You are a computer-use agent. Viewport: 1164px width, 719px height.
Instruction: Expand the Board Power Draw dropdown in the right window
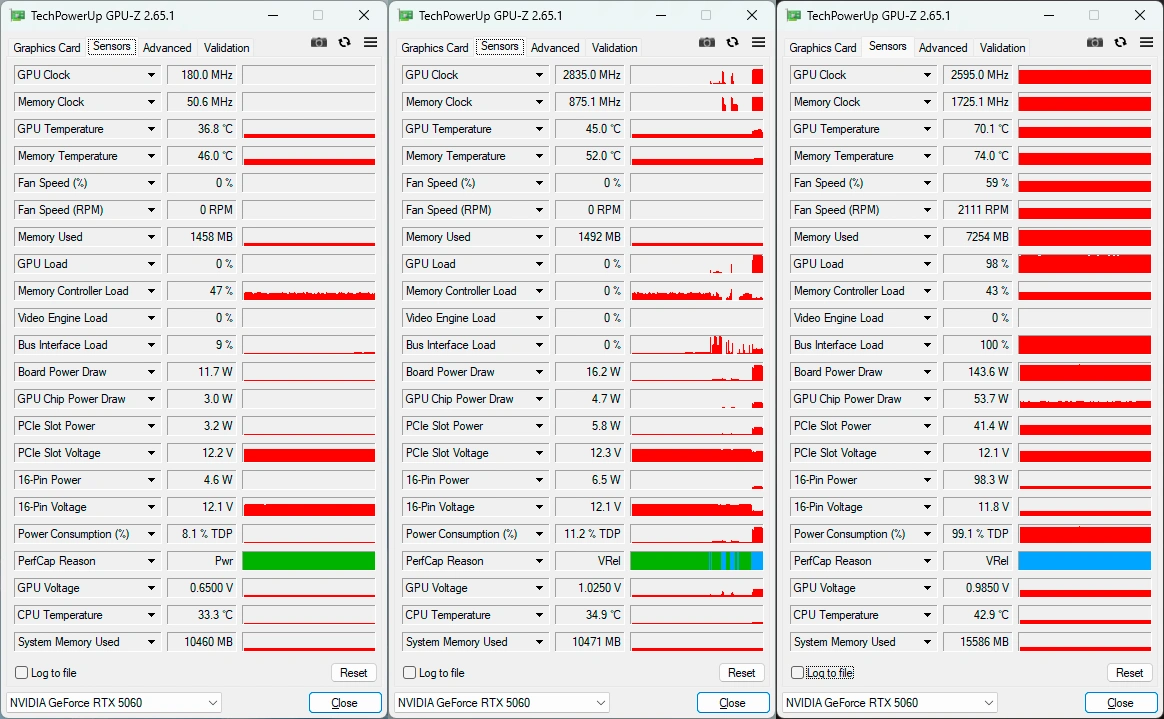tap(928, 372)
